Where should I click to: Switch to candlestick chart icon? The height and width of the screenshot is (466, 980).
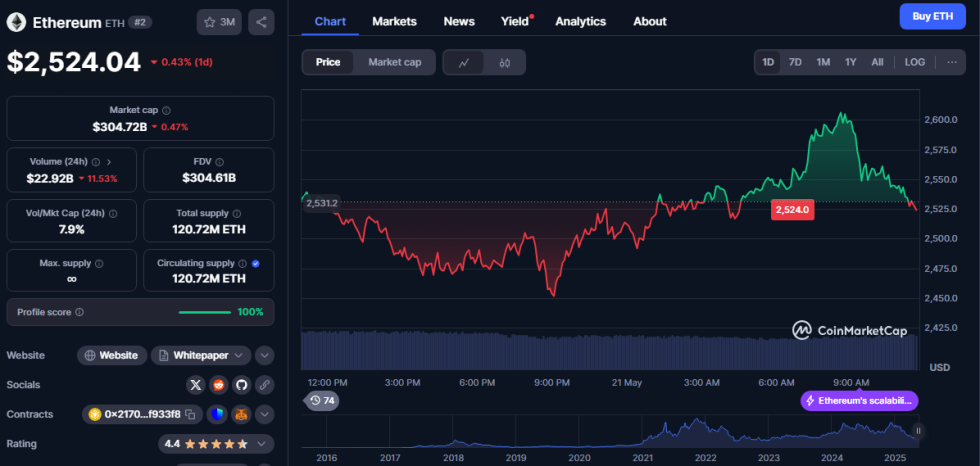click(505, 62)
